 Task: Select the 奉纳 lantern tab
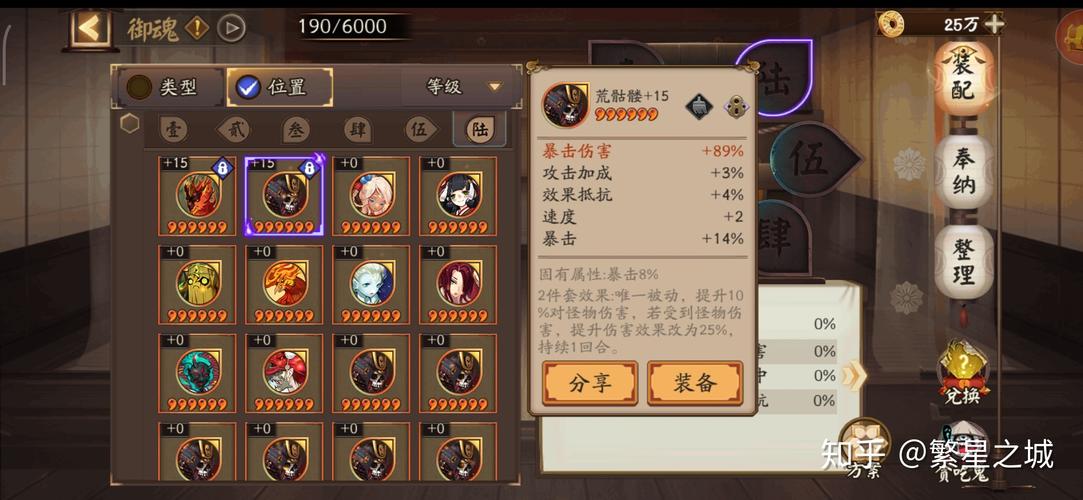[964, 171]
